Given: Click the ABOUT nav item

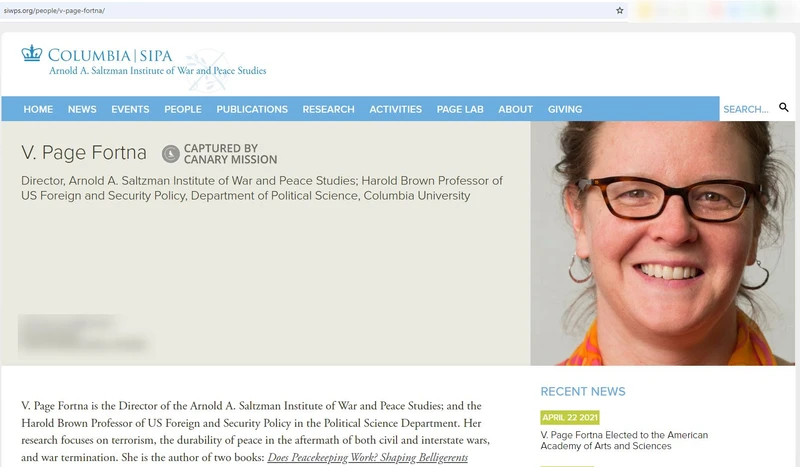Looking at the screenshot, I should coord(515,109).
